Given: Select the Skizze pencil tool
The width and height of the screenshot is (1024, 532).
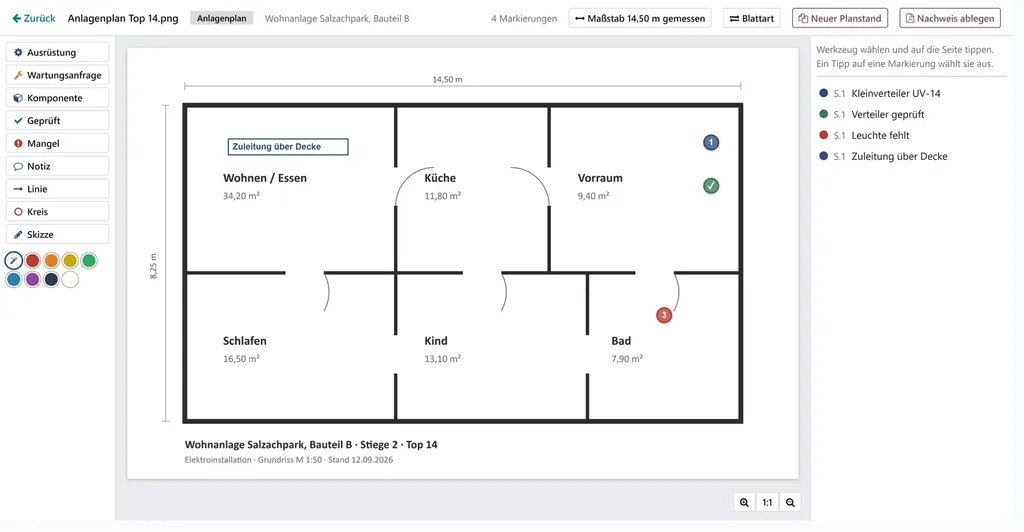Looking at the screenshot, I should point(57,234).
